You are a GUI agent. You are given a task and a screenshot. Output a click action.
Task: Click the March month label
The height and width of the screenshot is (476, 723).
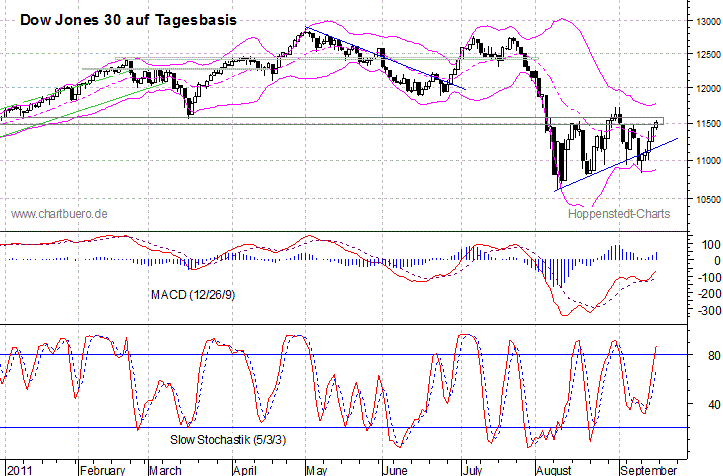165,470
